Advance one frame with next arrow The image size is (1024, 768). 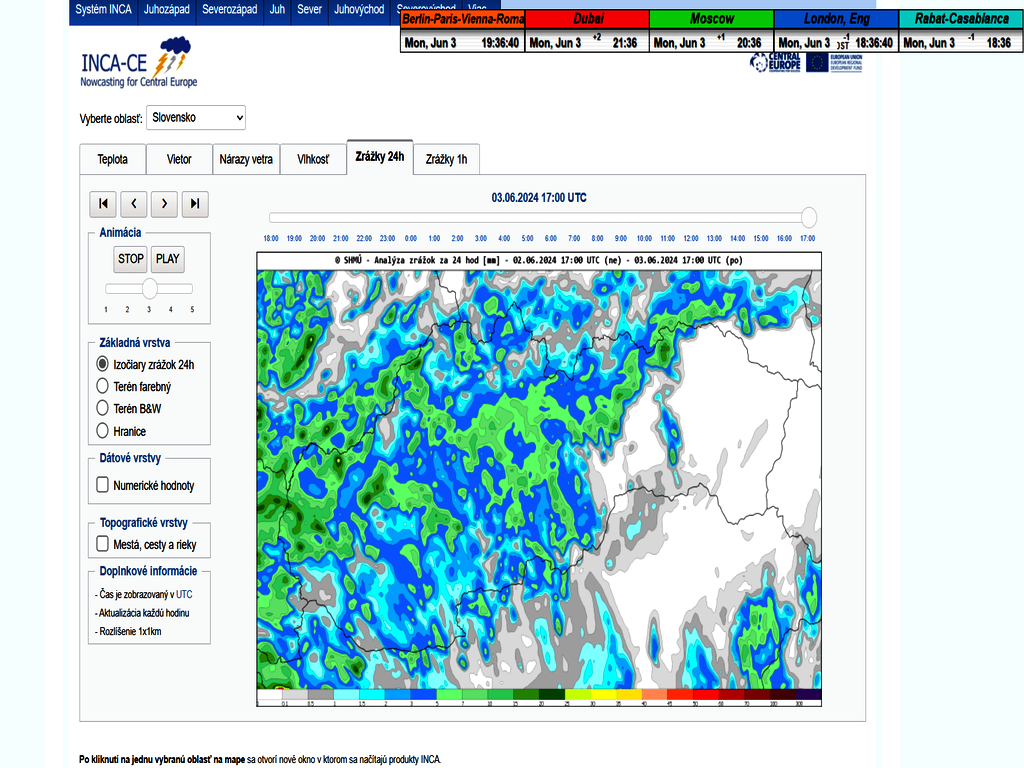164,204
